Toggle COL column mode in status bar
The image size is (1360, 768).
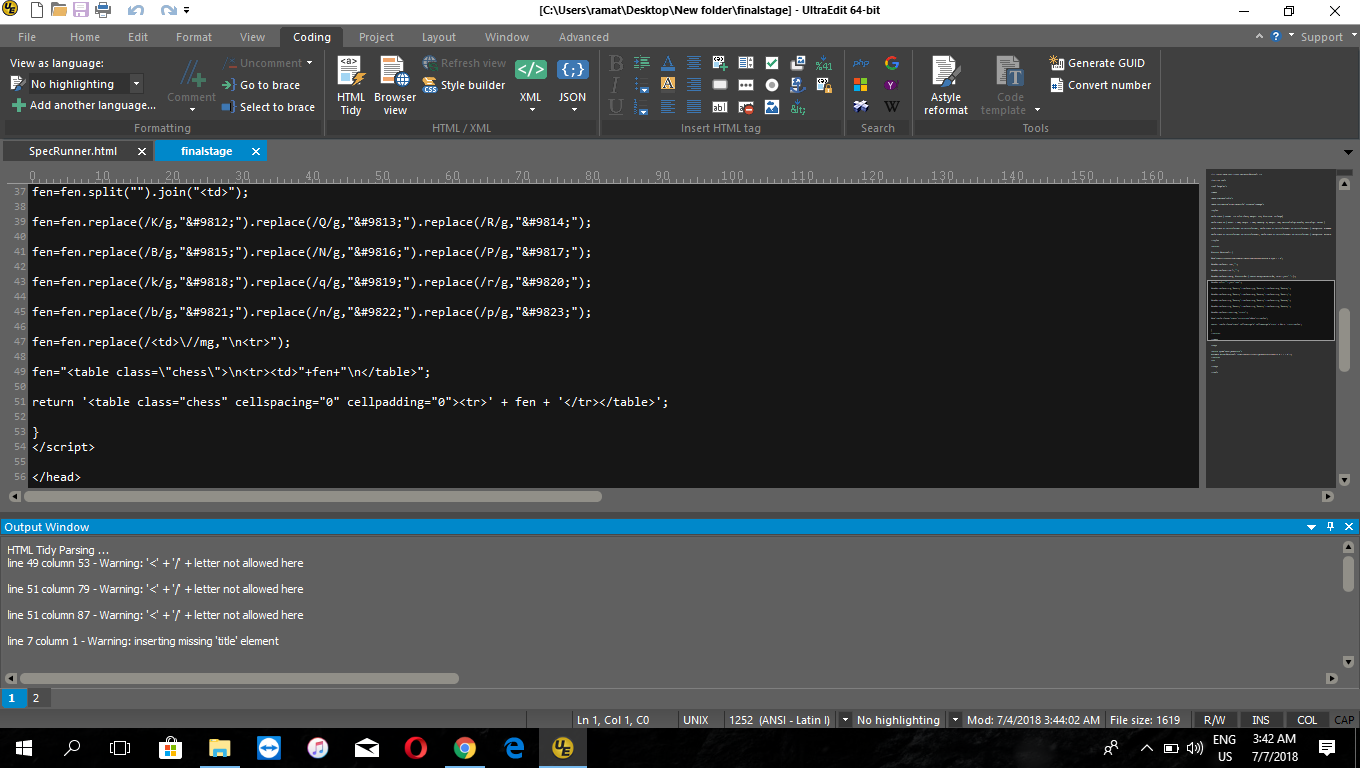pos(1307,720)
